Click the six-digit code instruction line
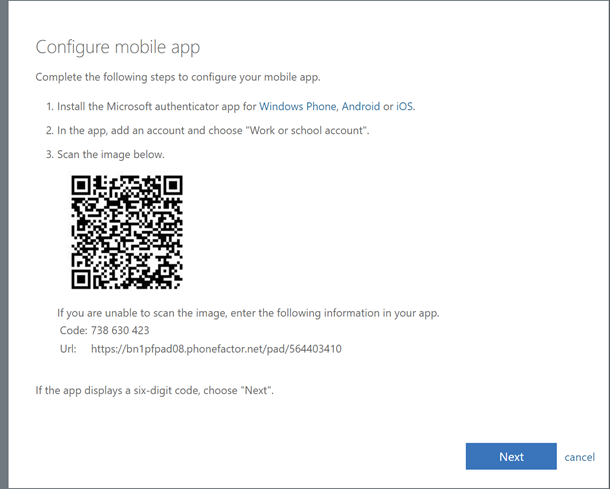This screenshot has width=610, height=489. (x=155, y=390)
